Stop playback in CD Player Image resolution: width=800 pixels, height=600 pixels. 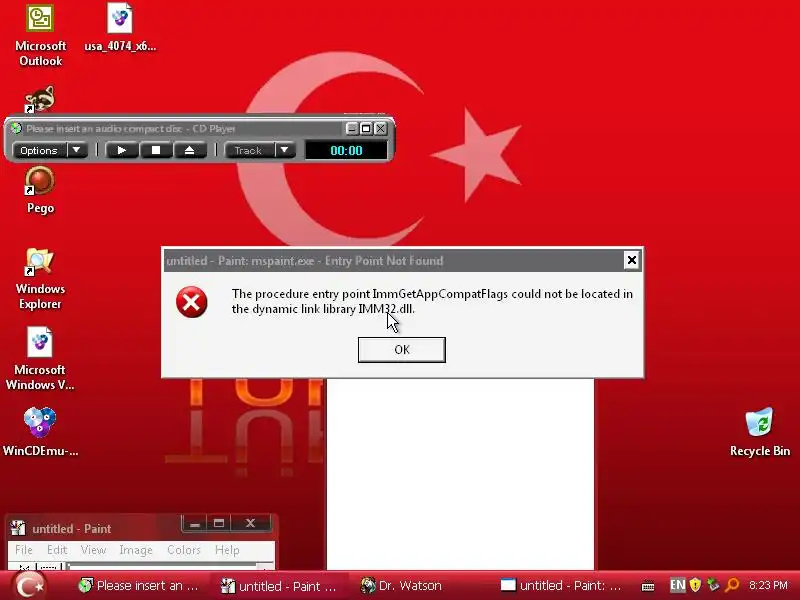[156, 150]
